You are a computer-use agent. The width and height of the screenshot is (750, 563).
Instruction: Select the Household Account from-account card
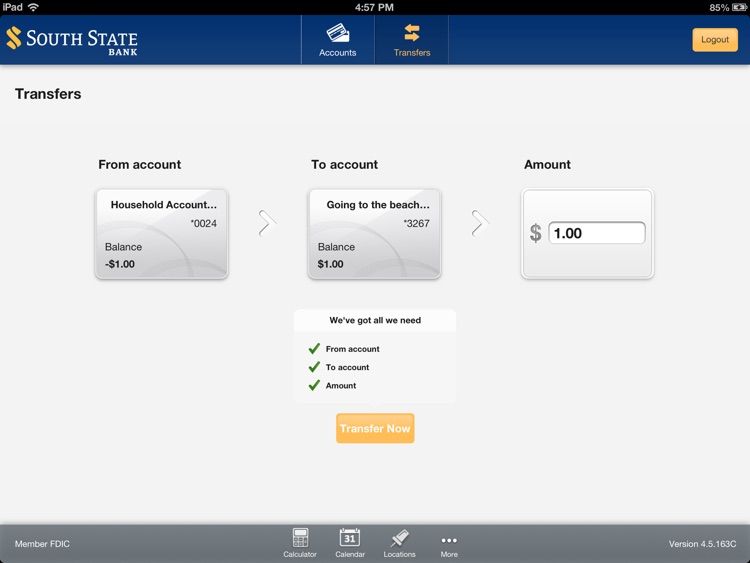pyautogui.click(x=162, y=234)
